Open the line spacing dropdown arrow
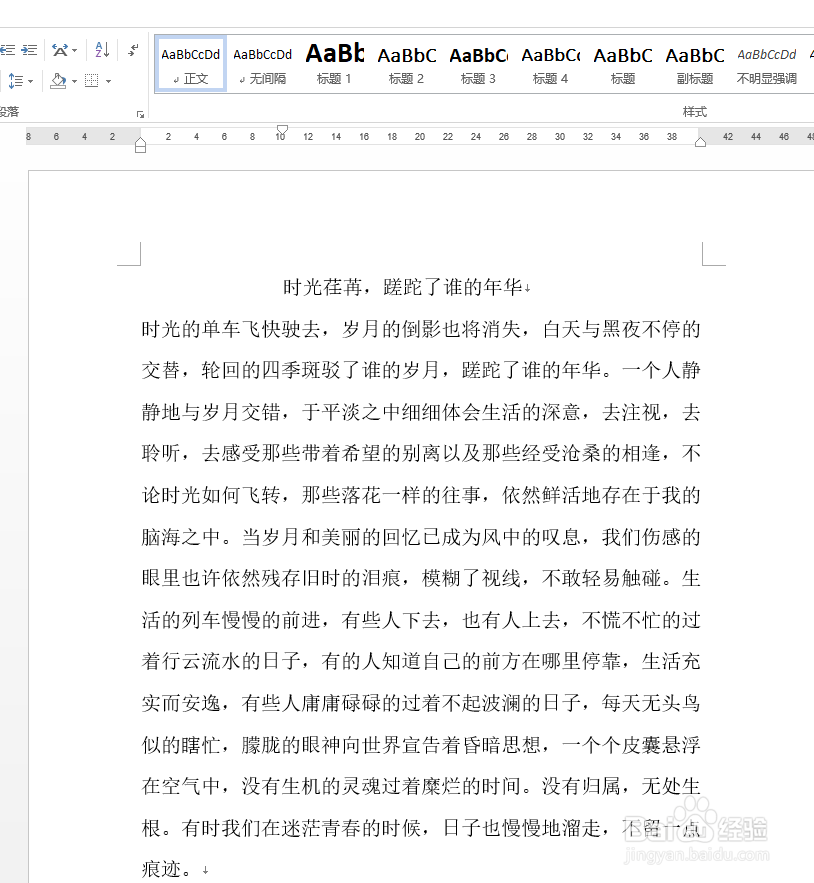The image size is (814, 883). (30, 81)
